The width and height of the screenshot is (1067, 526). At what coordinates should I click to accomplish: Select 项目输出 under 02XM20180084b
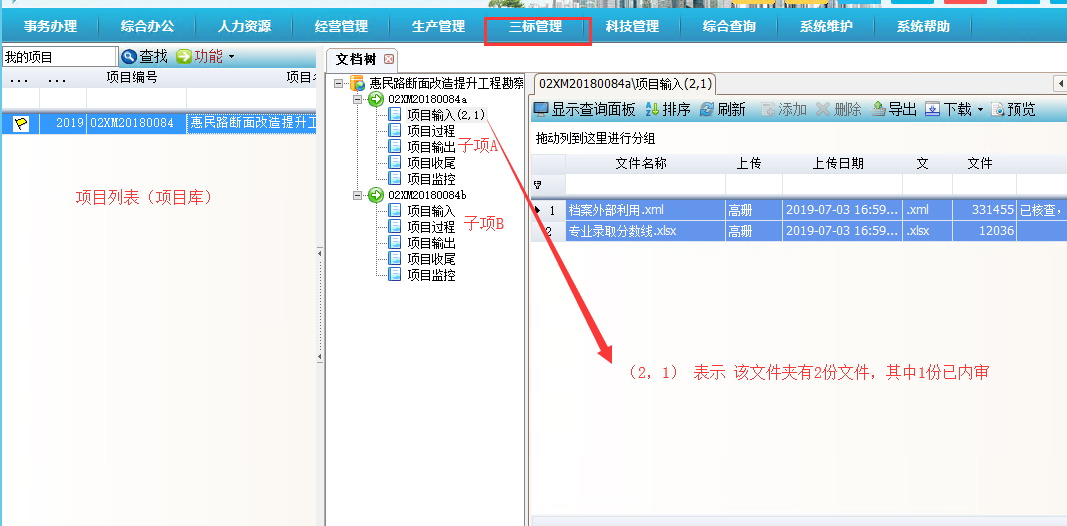tap(431, 243)
